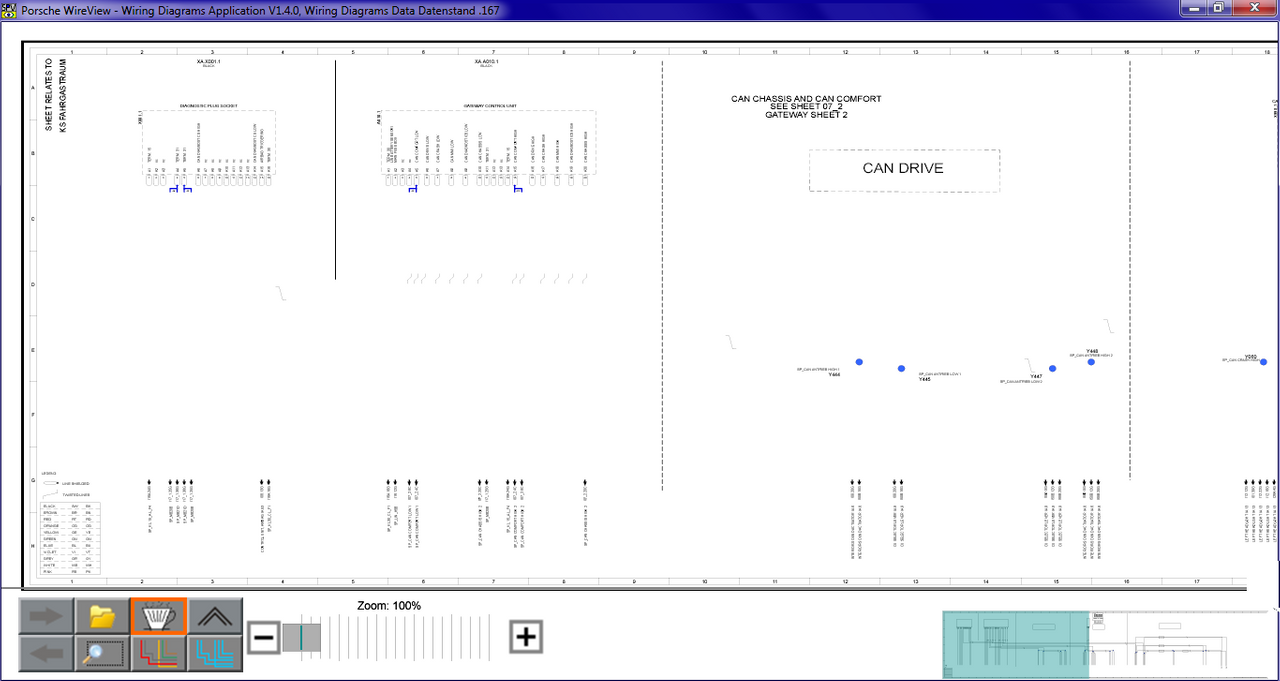Viewport: 1280px width, 681px height.
Task: Click the minus zoom out button
Action: pos(263,637)
